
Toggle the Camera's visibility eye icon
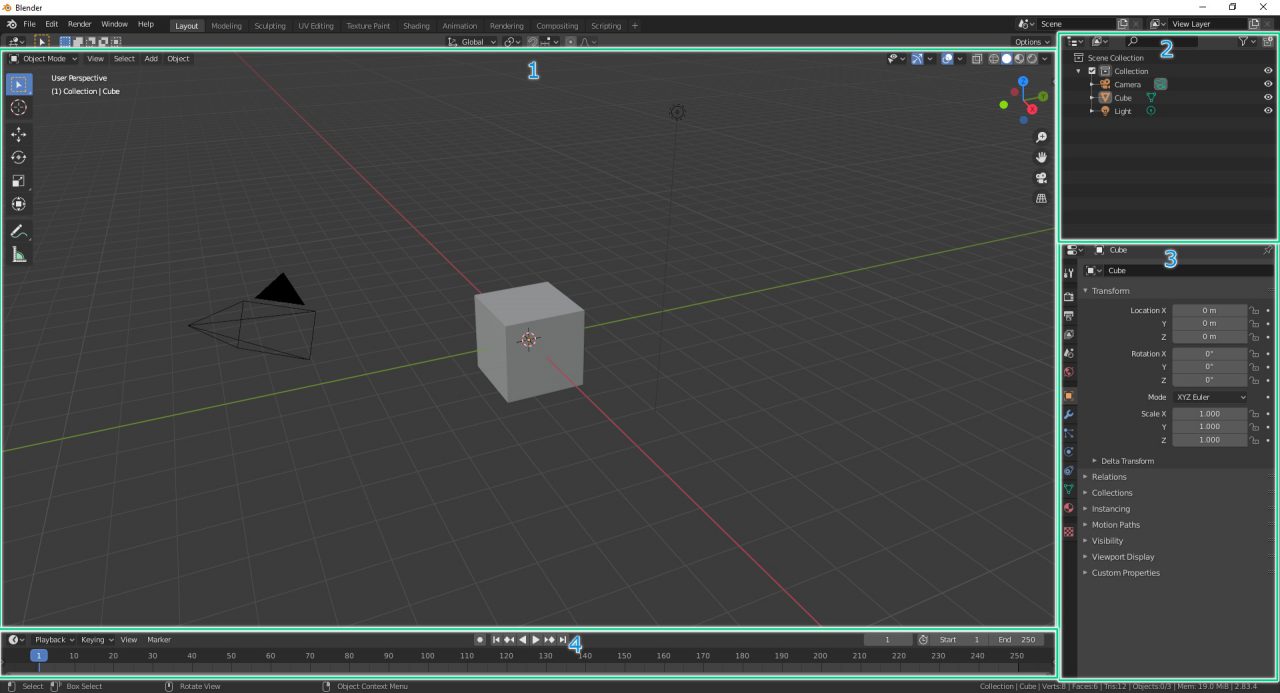pos(1267,84)
